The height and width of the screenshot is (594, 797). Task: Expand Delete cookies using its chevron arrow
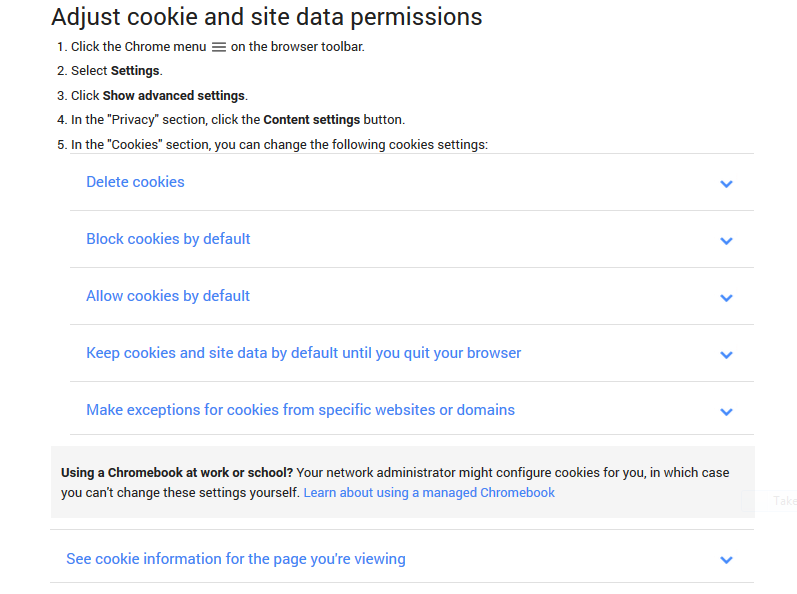(726, 184)
